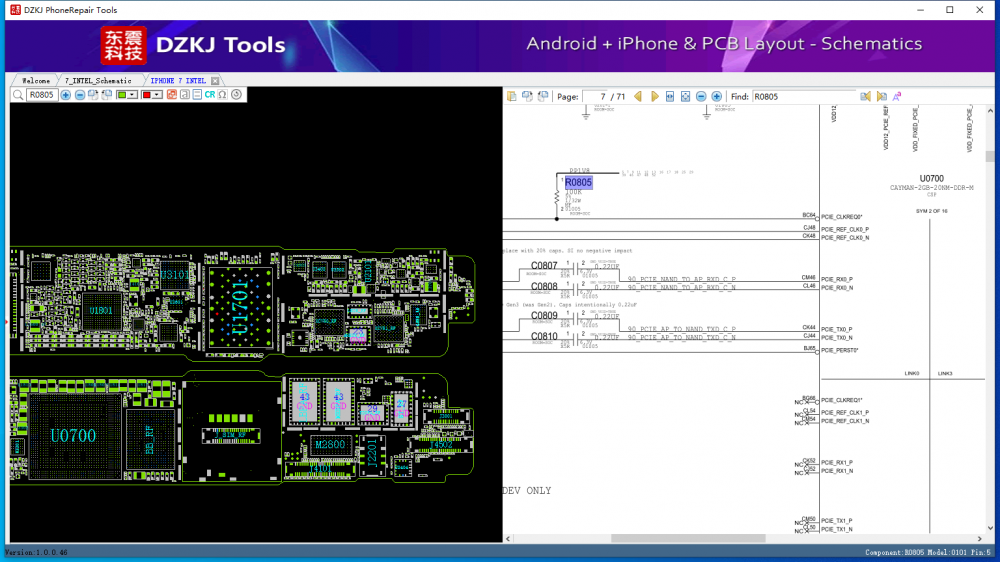Click the omega resistance icon in PCB toolbar
The image size is (1000, 562).
tap(223, 95)
